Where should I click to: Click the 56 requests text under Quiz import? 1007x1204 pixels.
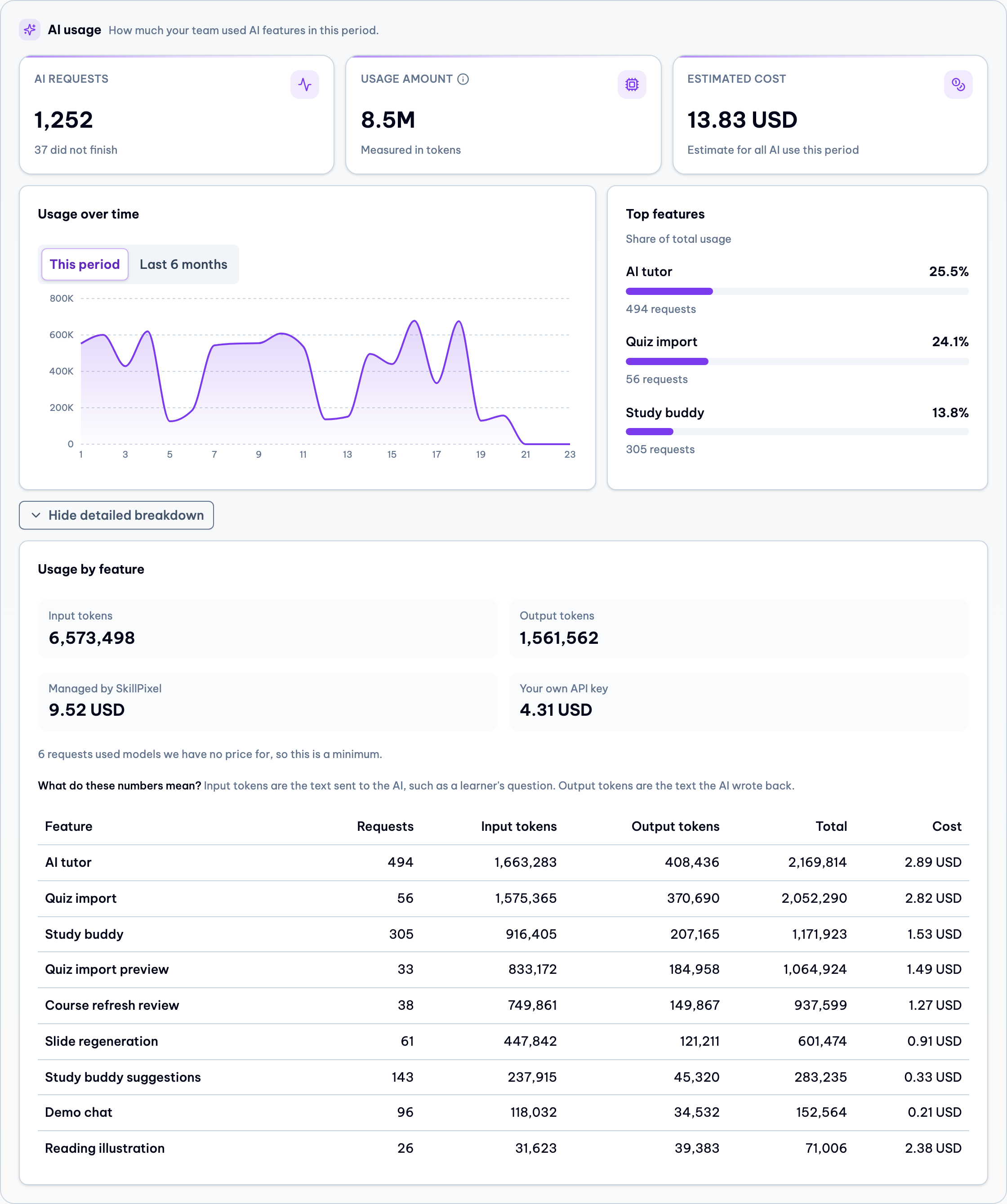tap(657, 379)
